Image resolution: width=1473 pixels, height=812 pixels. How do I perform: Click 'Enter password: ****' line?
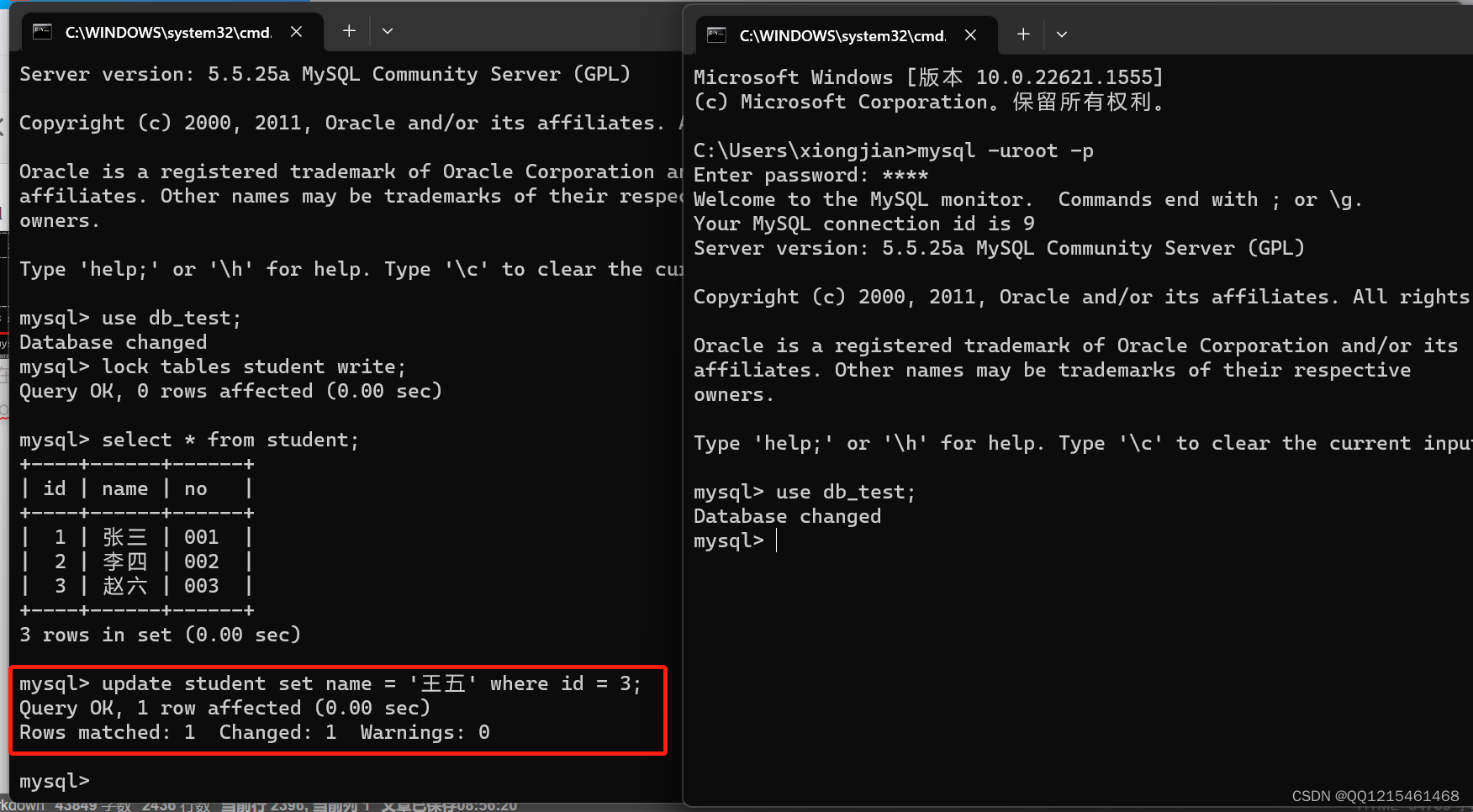point(811,176)
